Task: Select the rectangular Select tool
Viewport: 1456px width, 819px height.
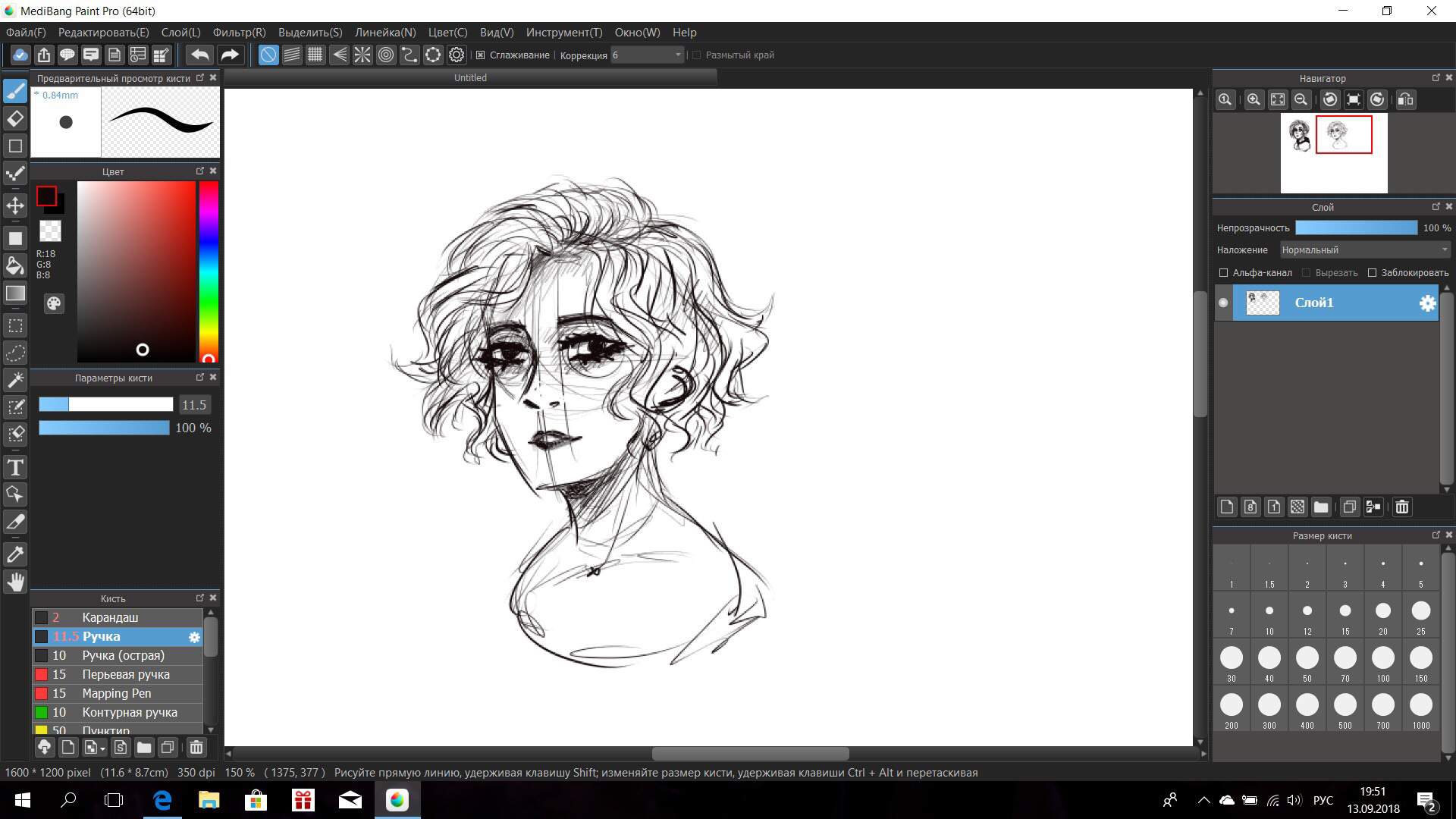Action: [15, 326]
